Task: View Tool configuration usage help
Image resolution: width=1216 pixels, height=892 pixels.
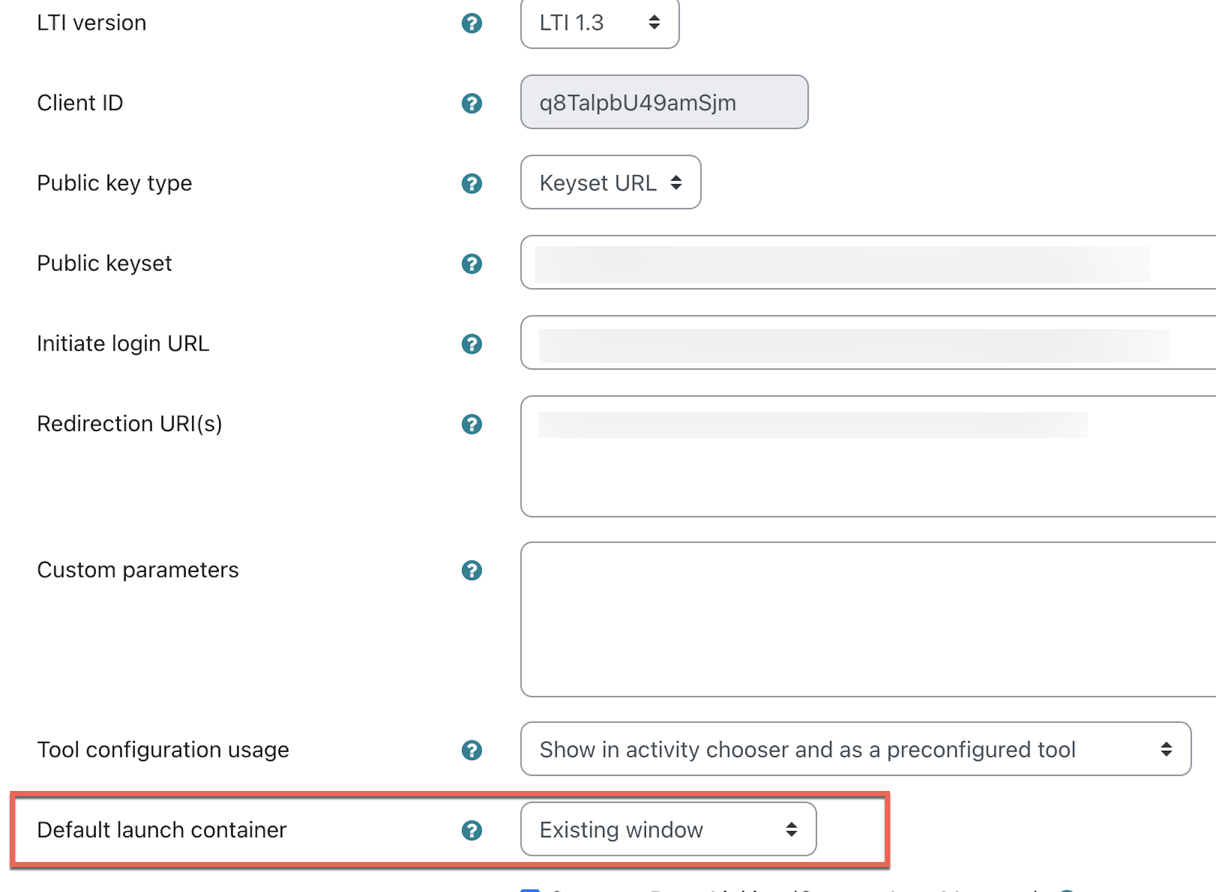Action: 471,749
